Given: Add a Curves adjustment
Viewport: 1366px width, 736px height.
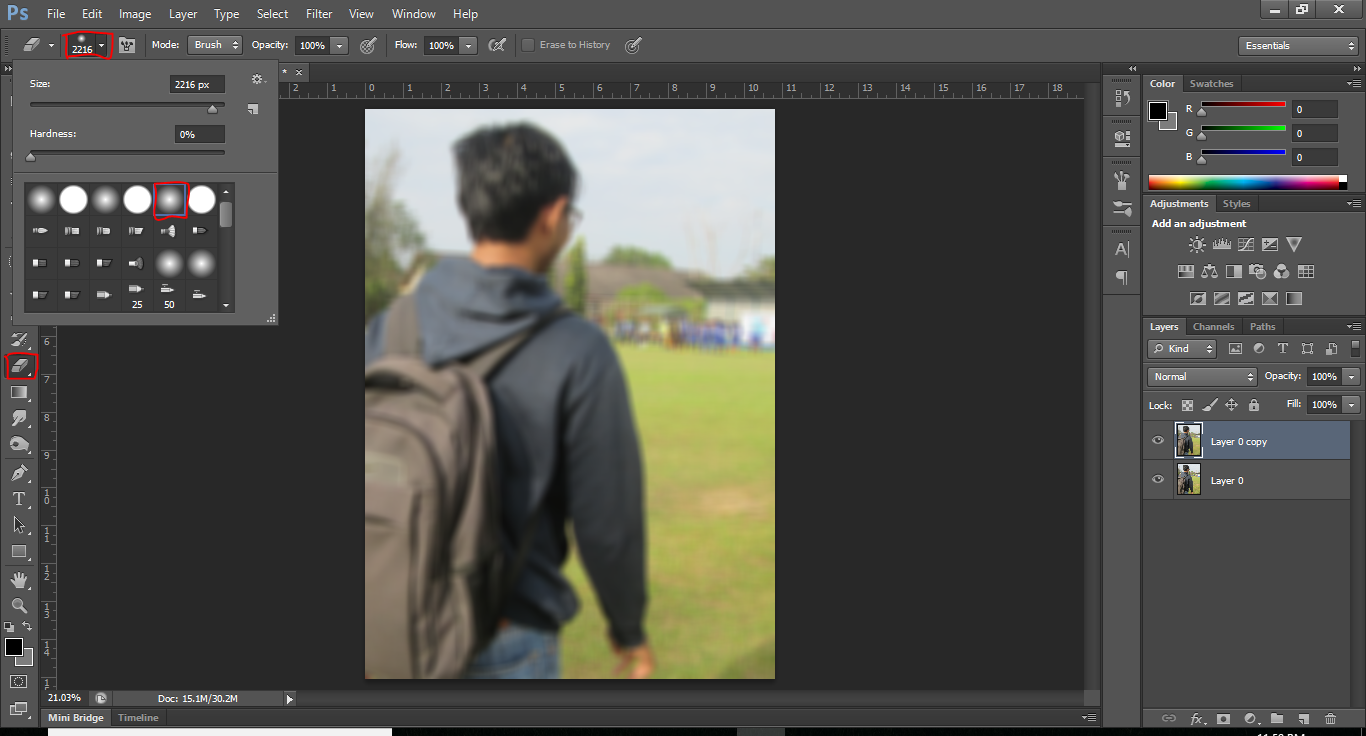Looking at the screenshot, I should point(1245,244).
